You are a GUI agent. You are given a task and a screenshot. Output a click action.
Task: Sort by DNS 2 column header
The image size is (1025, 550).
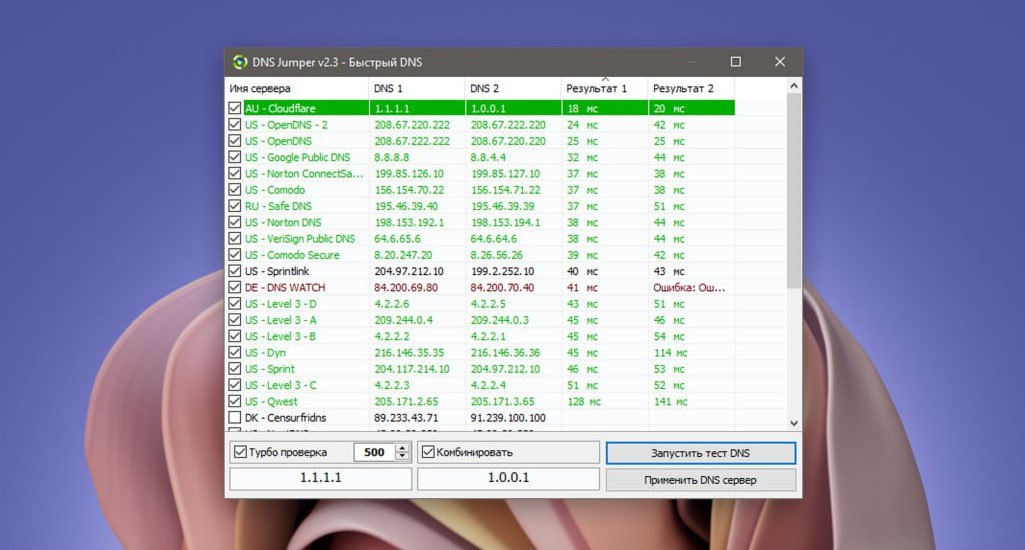pyautogui.click(x=513, y=88)
